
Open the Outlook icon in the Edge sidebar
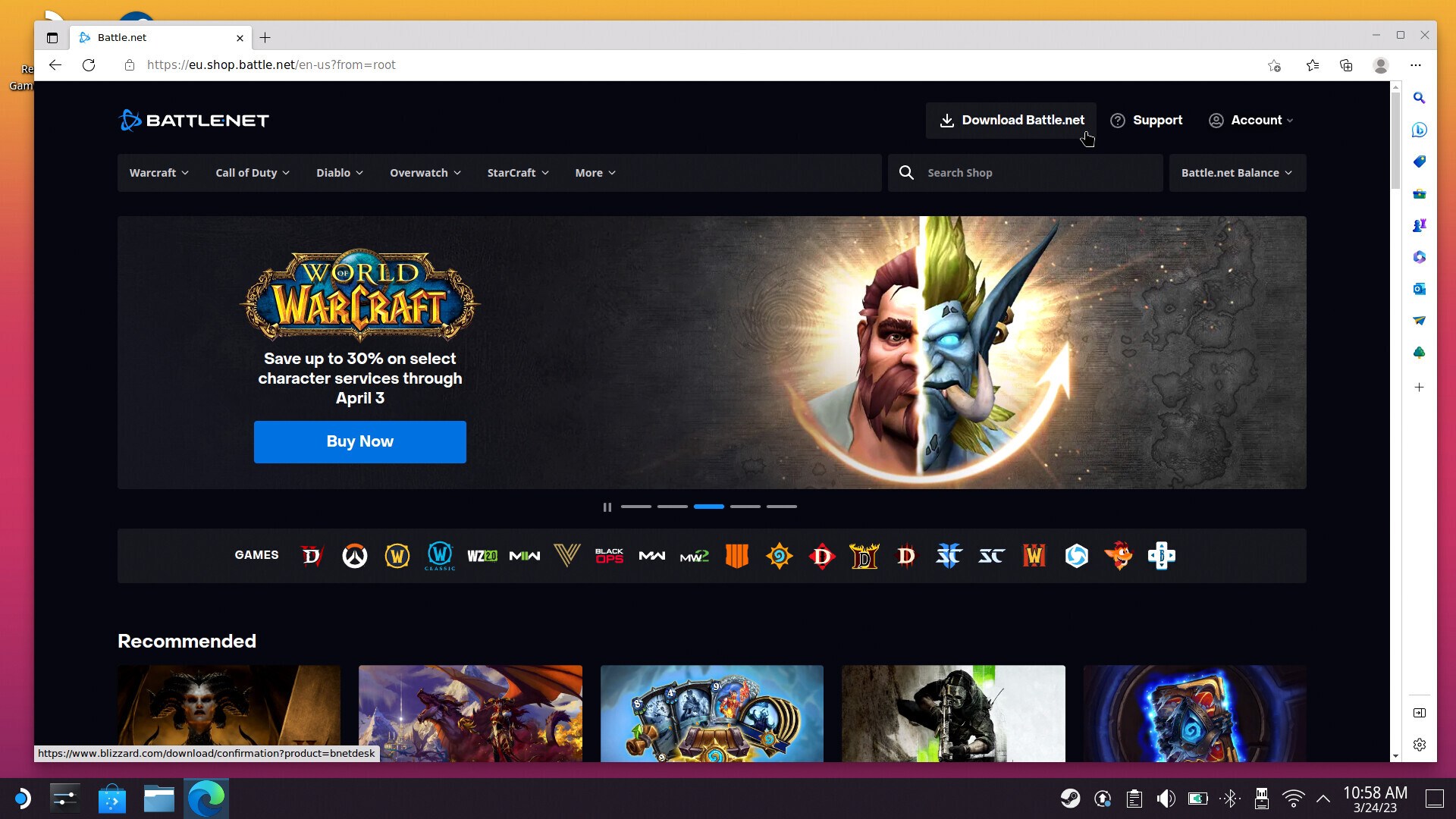tap(1419, 289)
